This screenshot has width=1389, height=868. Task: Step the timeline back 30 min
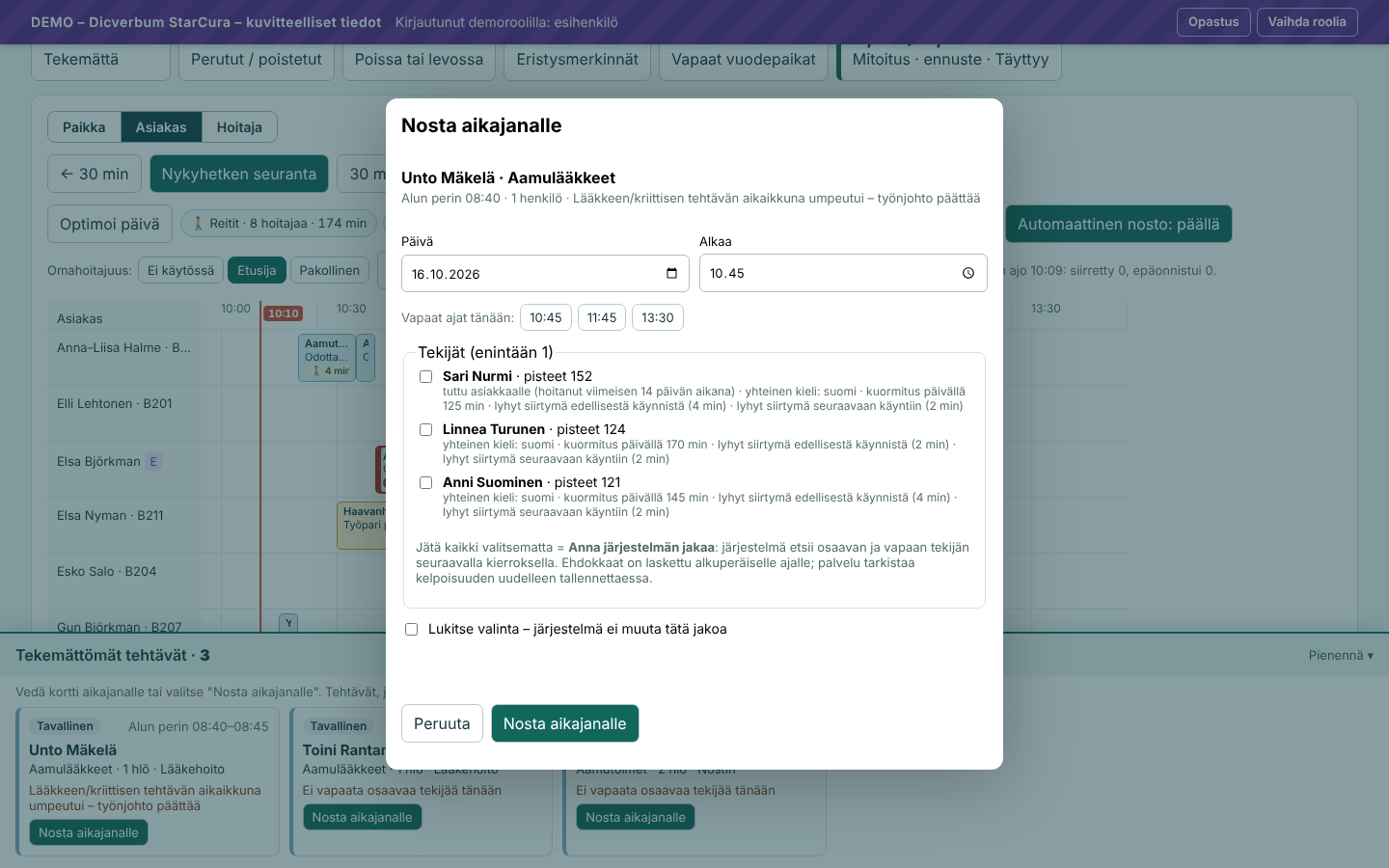(95, 174)
